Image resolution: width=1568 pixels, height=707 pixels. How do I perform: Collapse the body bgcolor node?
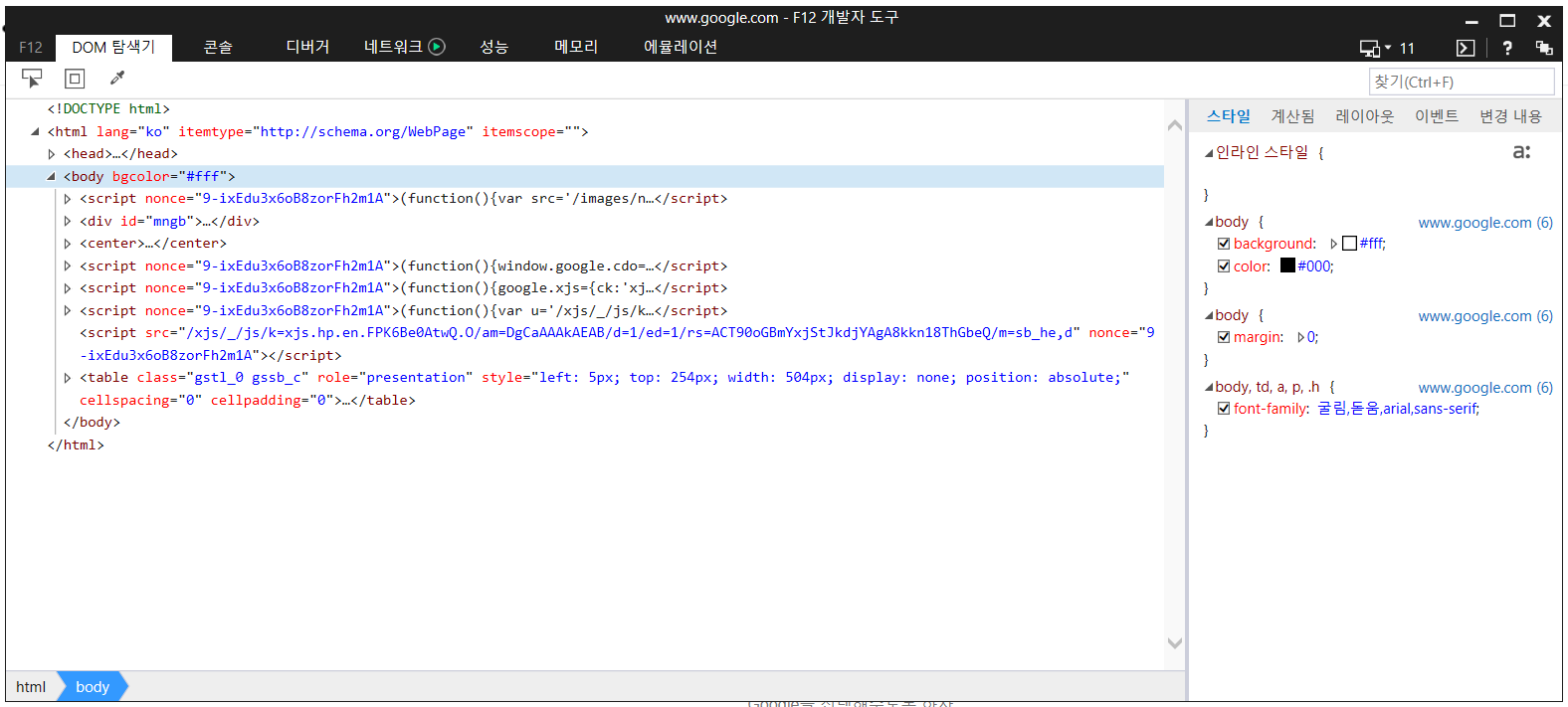click(51, 176)
